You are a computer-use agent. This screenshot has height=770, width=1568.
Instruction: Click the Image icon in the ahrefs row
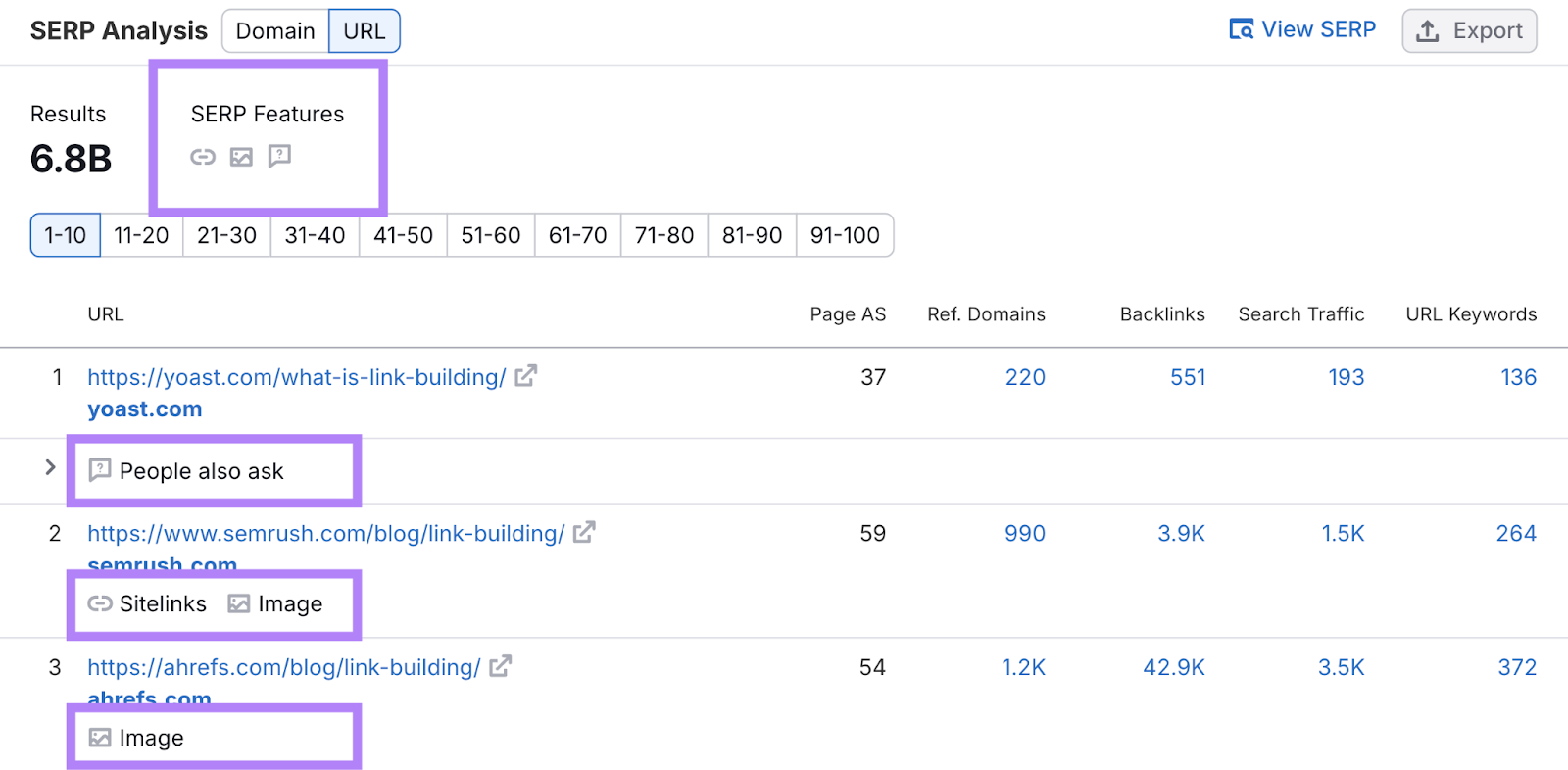pos(100,738)
